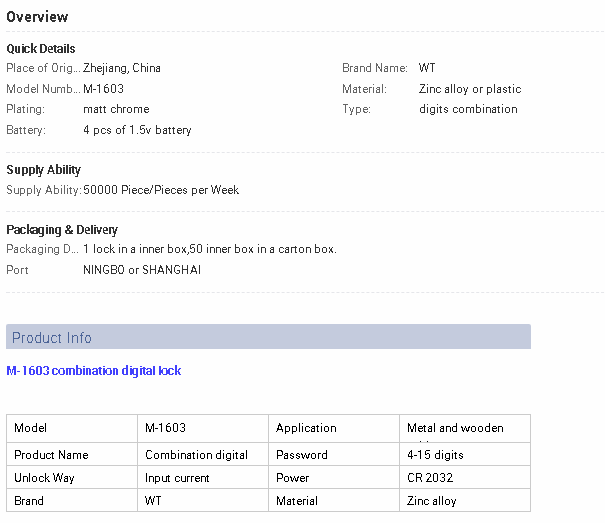Click the Supply Ability bold heading

[x=44, y=170]
